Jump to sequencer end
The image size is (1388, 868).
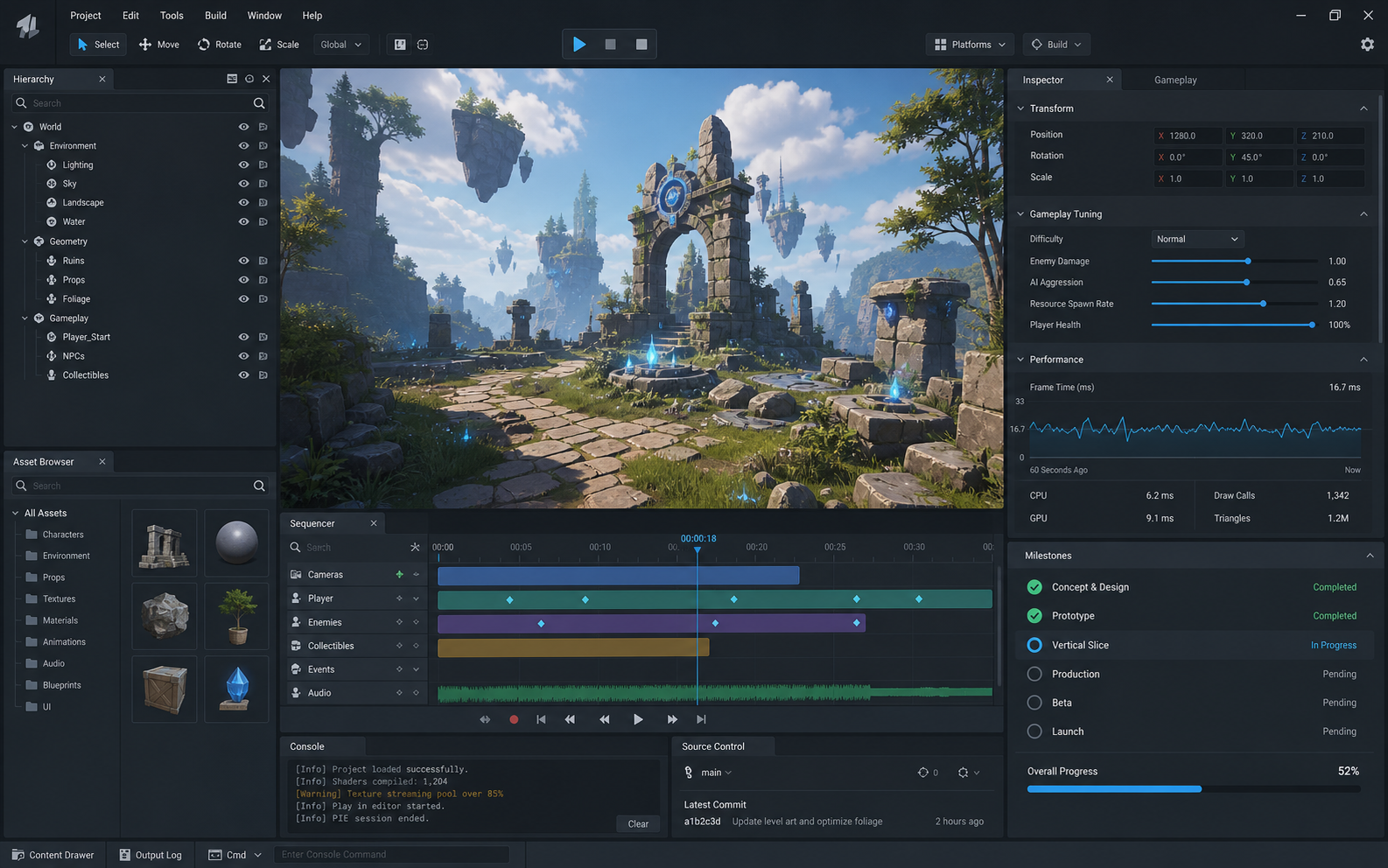[x=701, y=719]
